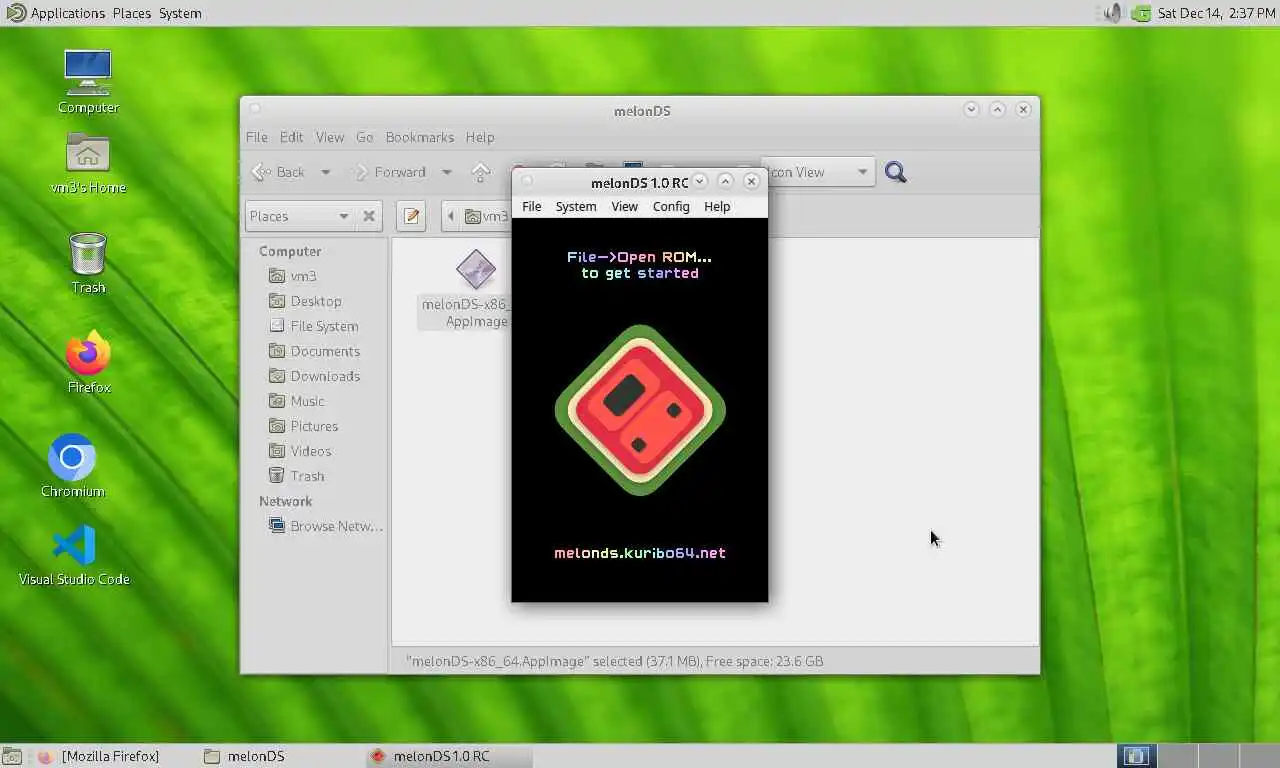Launch Firefox from the desktop
1280x768 pixels.
[x=88, y=361]
